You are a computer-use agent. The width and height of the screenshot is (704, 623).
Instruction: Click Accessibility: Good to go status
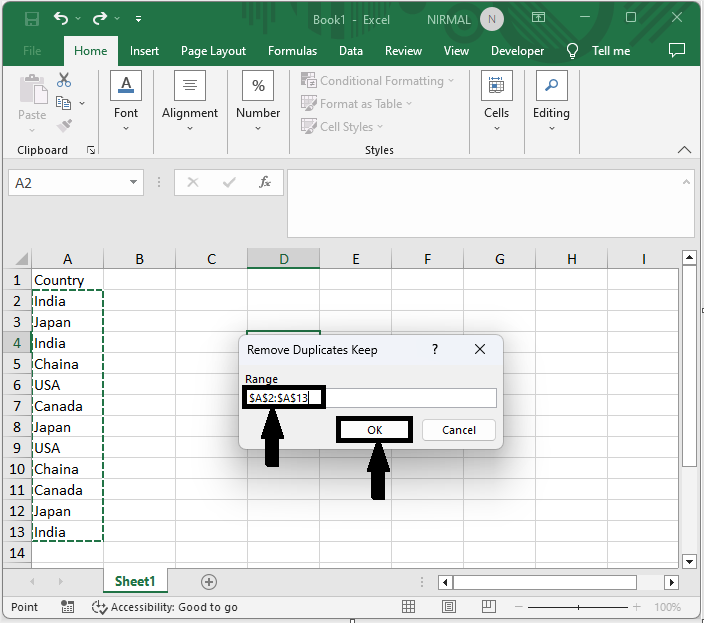pyautogui.click(x=164, y=607)
